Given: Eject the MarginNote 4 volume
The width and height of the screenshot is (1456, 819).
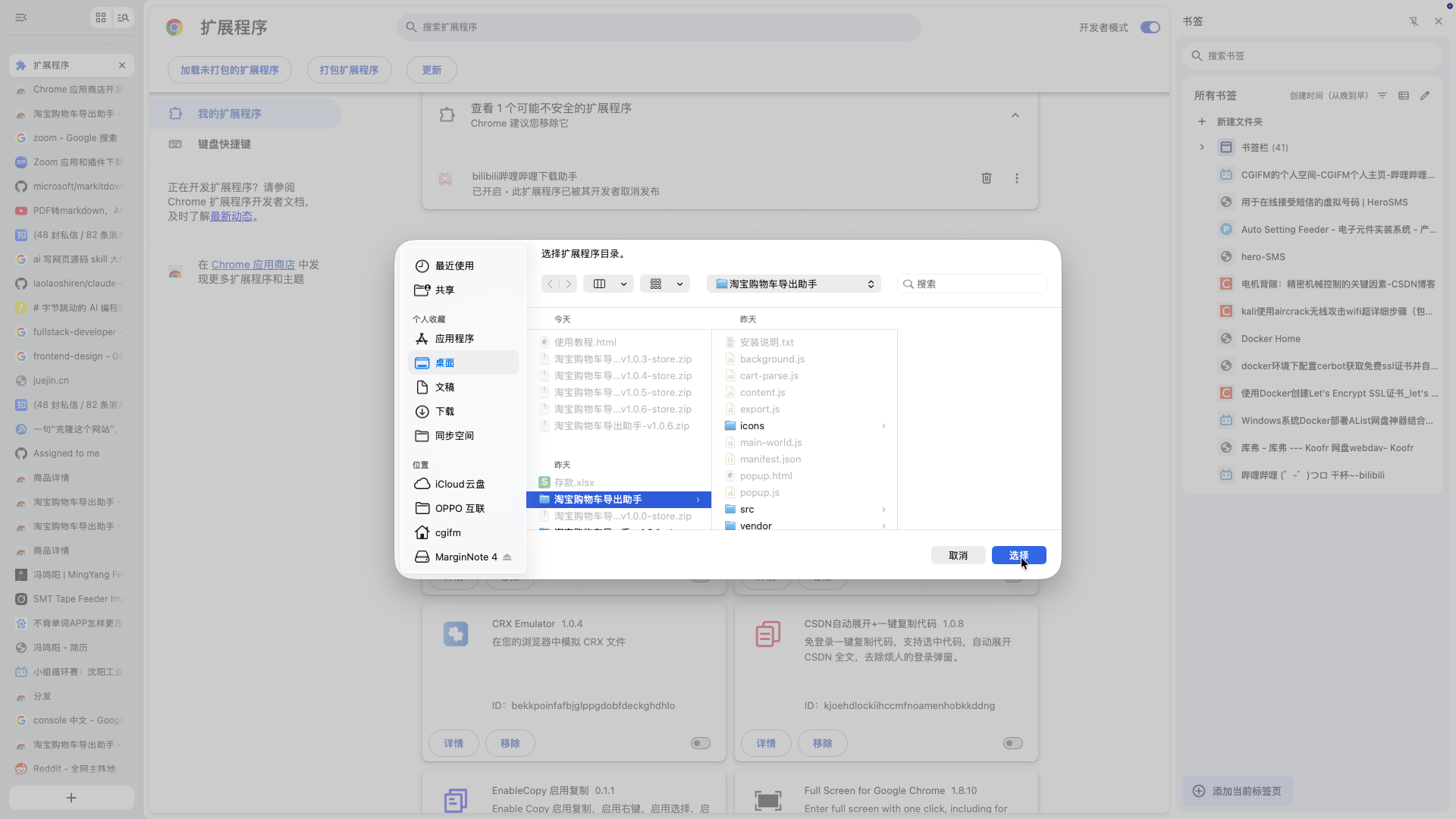Looking at the screenshot, I should tap(507, 557).
